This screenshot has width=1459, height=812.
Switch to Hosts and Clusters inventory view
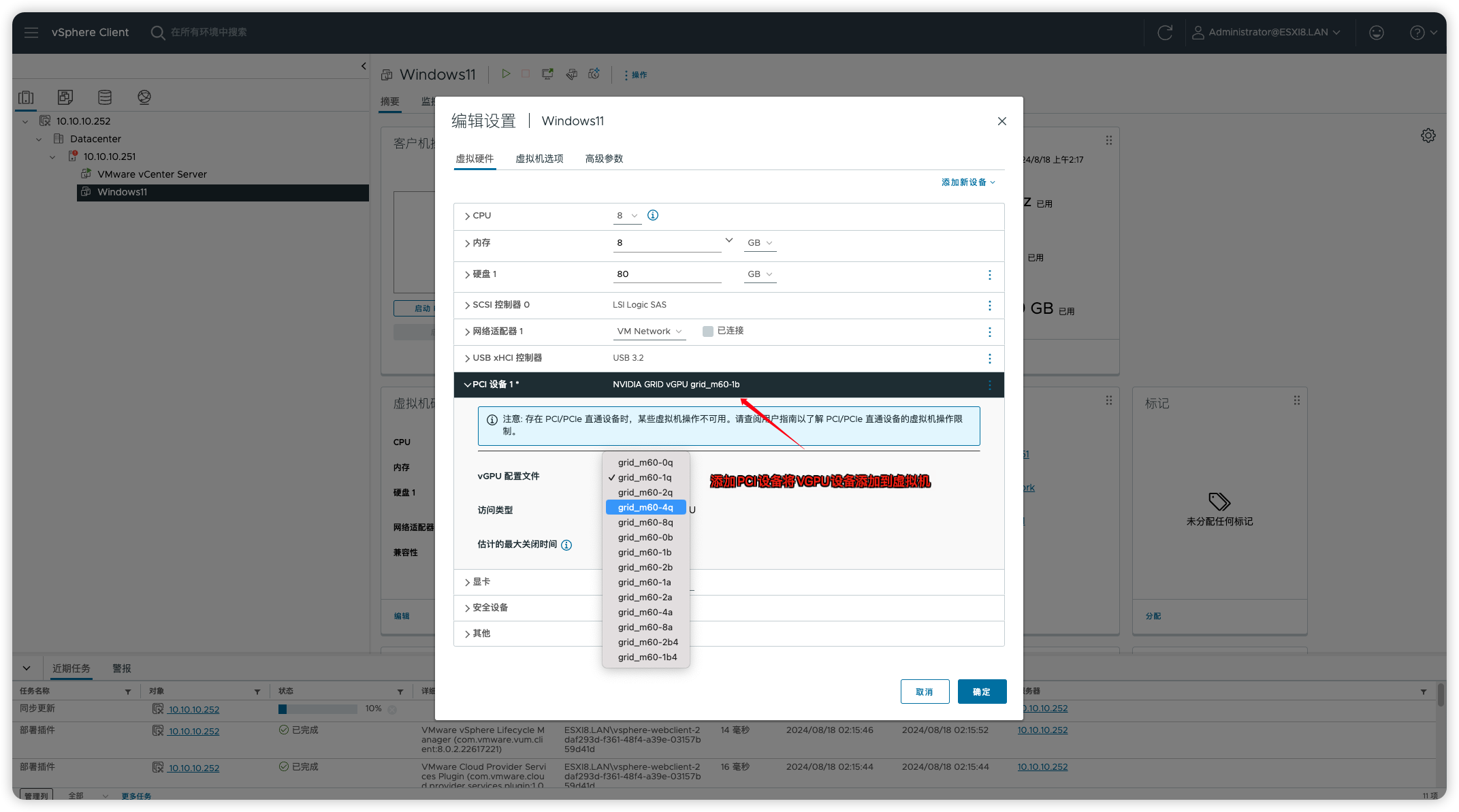[26, 97]
